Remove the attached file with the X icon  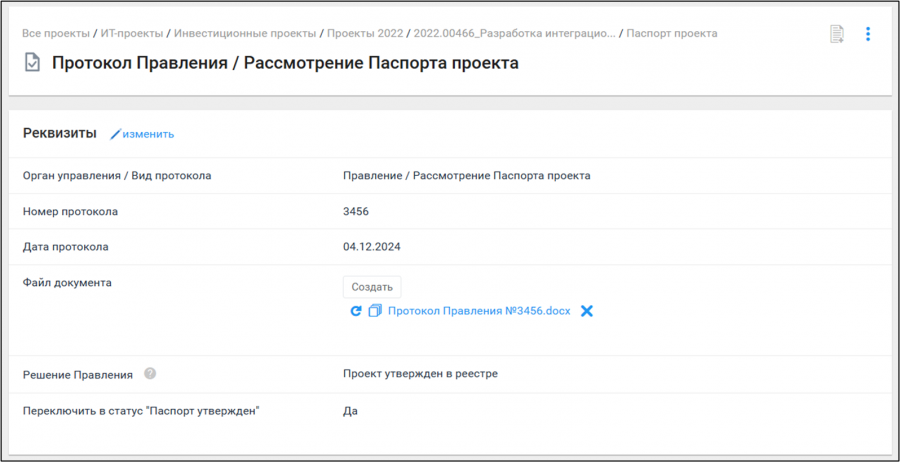[587, 311]
